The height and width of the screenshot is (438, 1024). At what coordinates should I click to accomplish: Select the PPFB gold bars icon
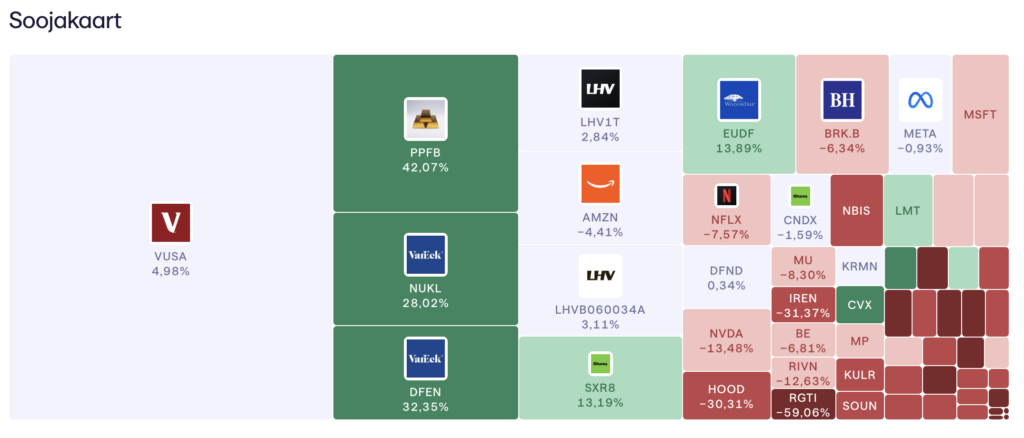click(425, 119)
